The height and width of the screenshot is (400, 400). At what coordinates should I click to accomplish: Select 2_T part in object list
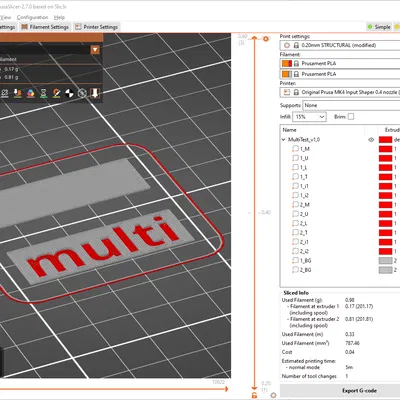tap(304, 233)
